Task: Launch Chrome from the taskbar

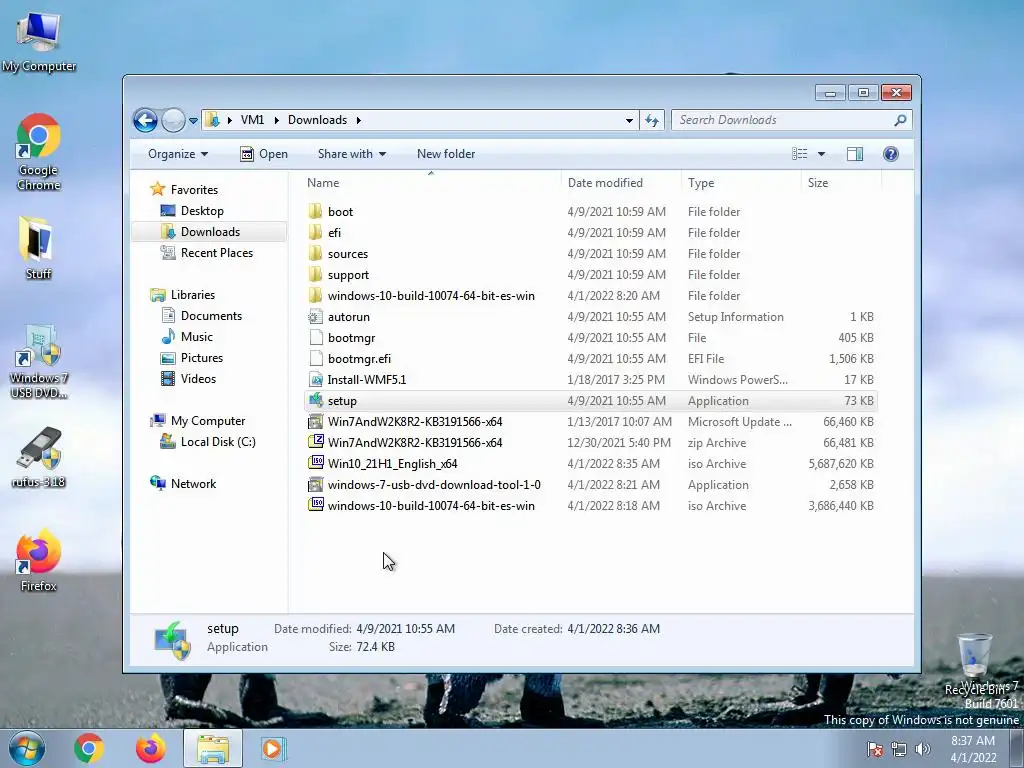Action: click(89, 748)
